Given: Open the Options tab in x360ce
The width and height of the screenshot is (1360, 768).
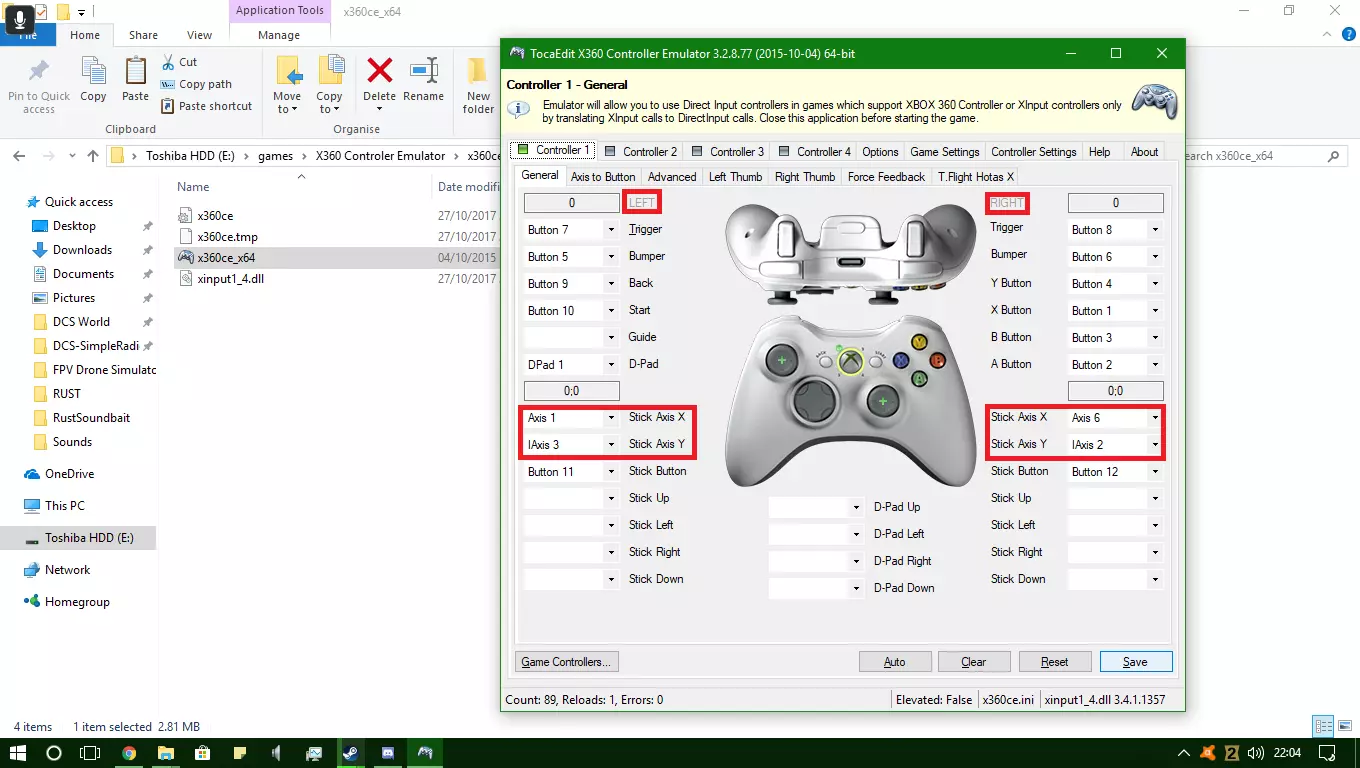Looking at the screenshot, I should 880,152.
